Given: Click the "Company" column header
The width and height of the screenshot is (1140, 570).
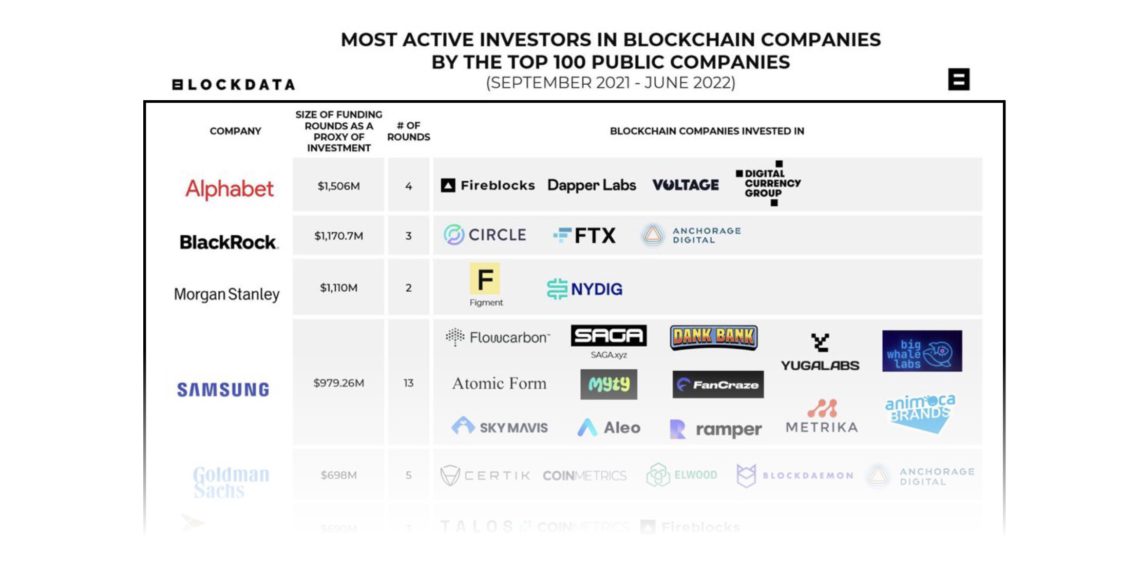Looking at the screenshot, I should pyautogui.click(x=235, y=131).
